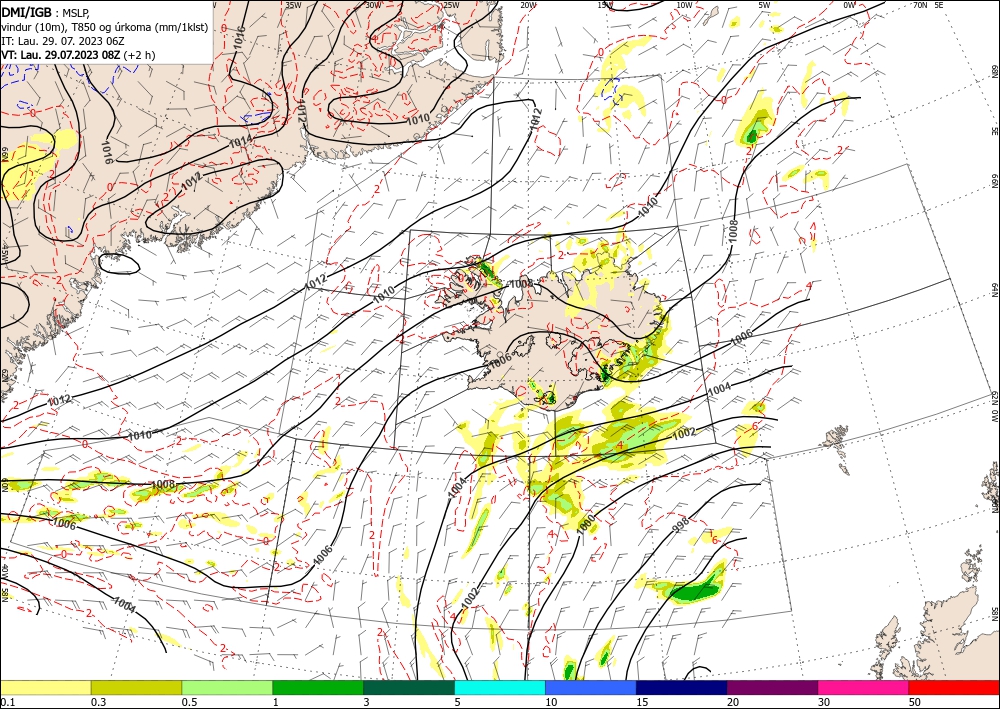
Task: Click the 30 legend value
Action: pos(825,701)
